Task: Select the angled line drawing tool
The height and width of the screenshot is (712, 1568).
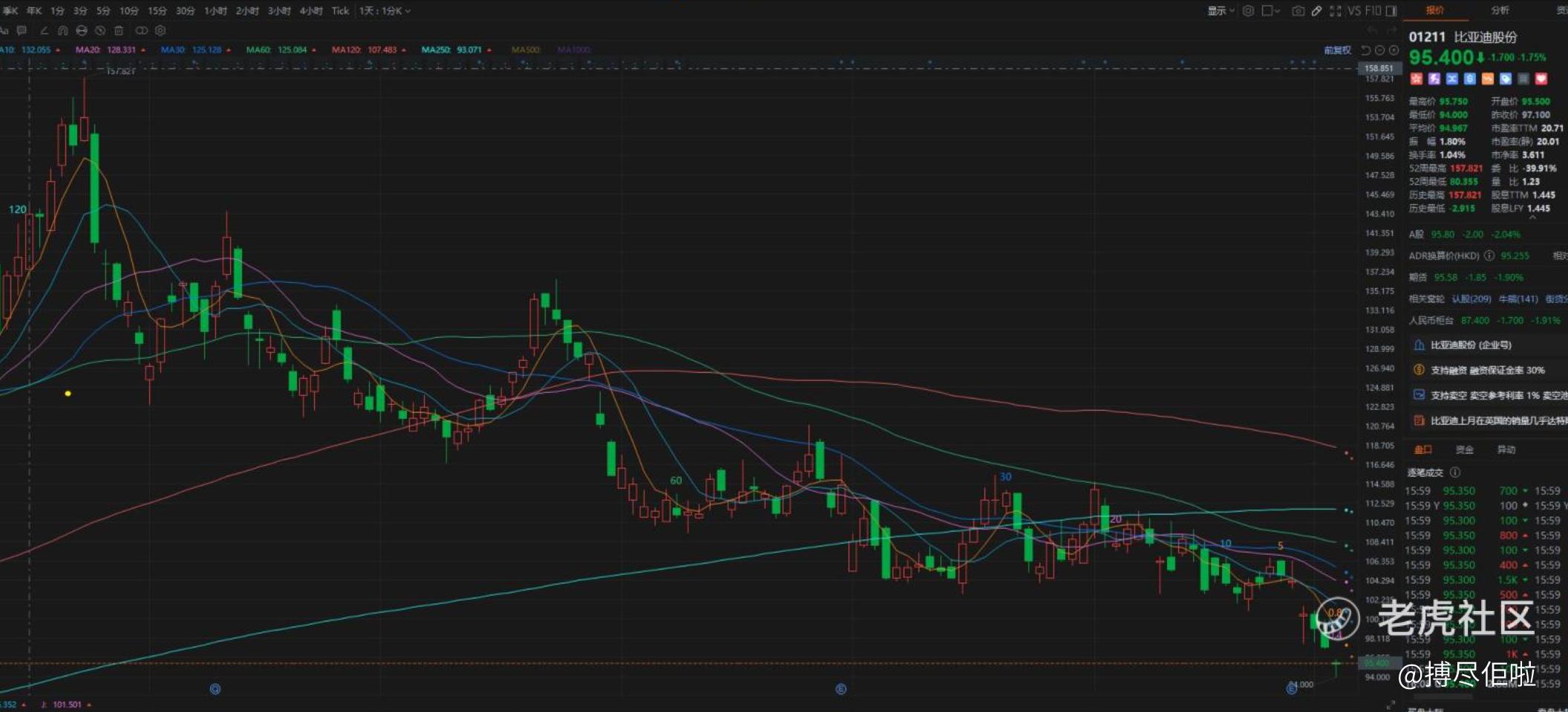Action: [x=44, y=30]
